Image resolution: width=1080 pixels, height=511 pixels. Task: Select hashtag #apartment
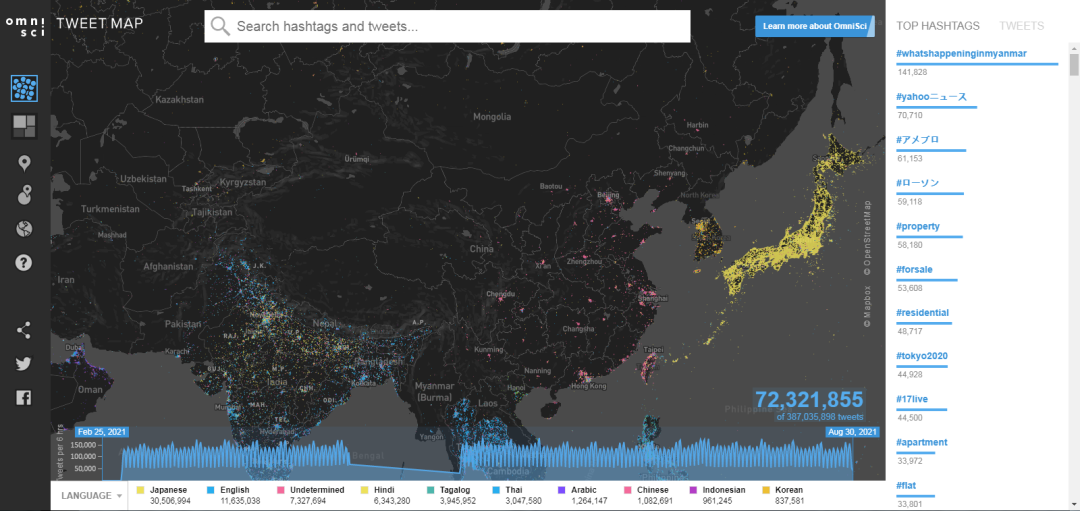(x=922, y=442)
